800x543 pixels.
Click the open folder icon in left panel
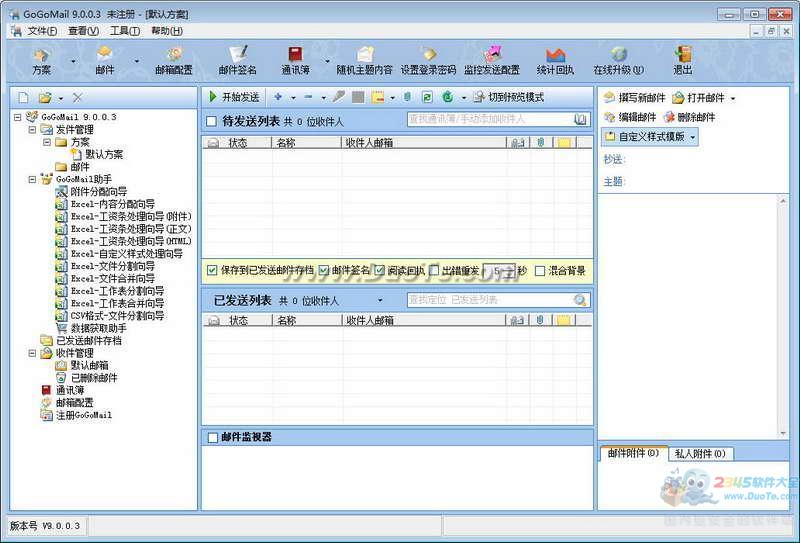point(45,97)
